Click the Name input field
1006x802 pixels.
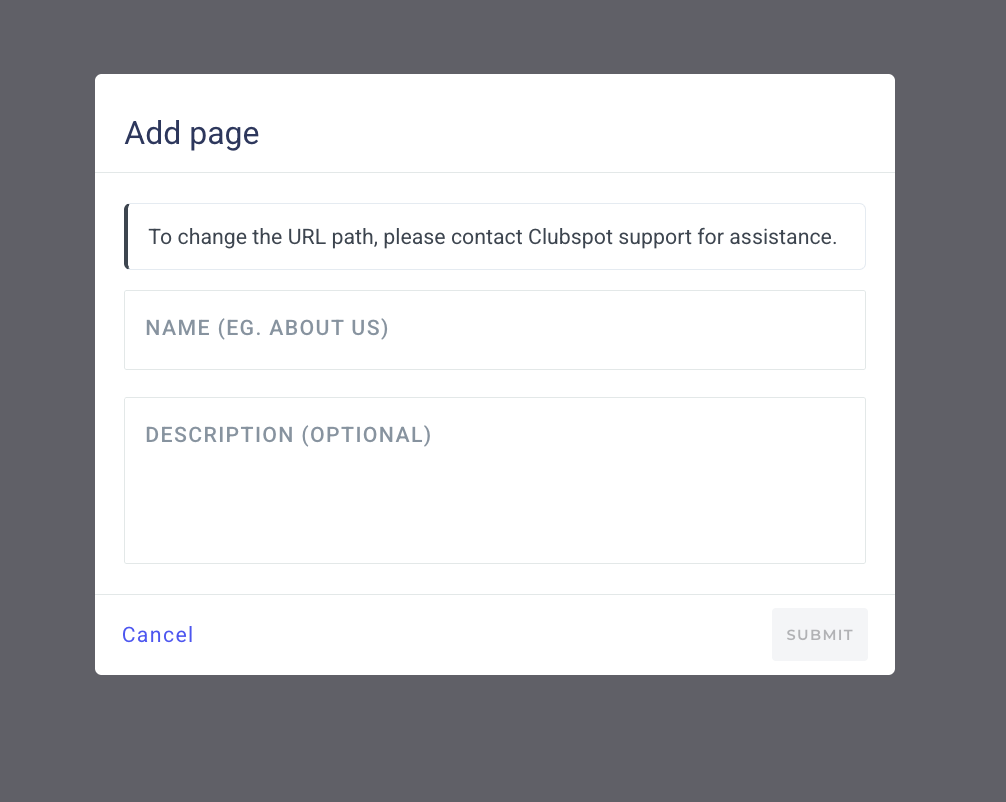(494, 329)
